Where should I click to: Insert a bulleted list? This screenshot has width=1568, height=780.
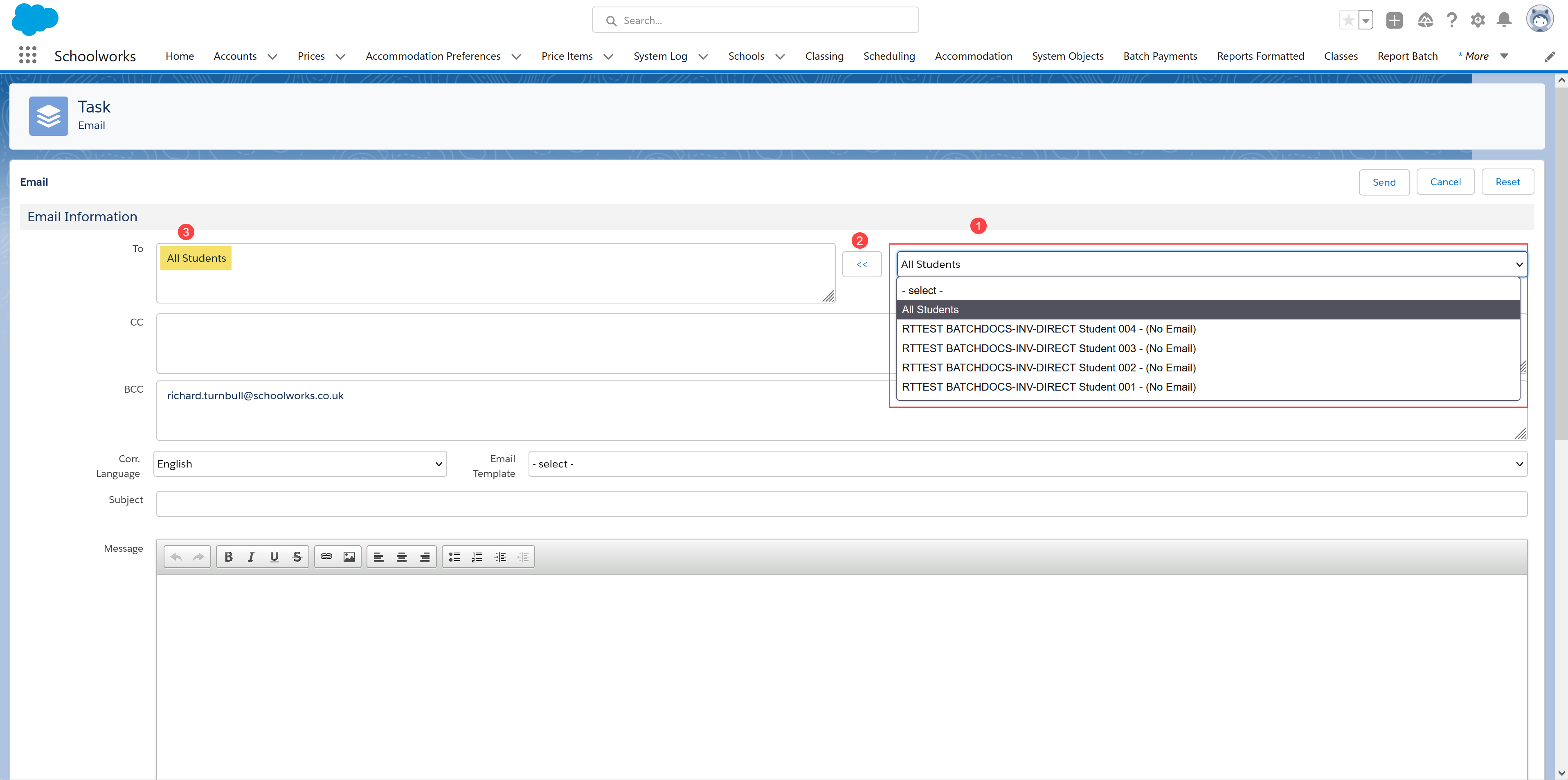454,557
